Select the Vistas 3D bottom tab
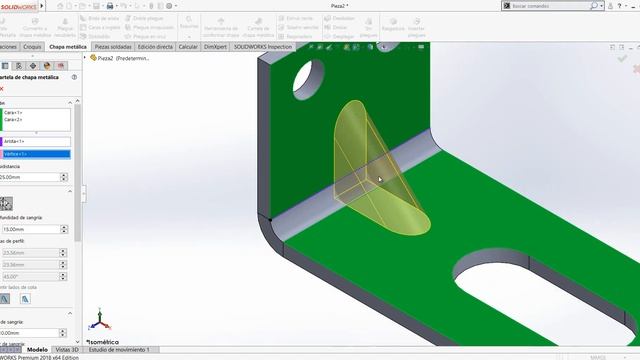The height and width of the screenshot is (360, 640). (67, 350)
